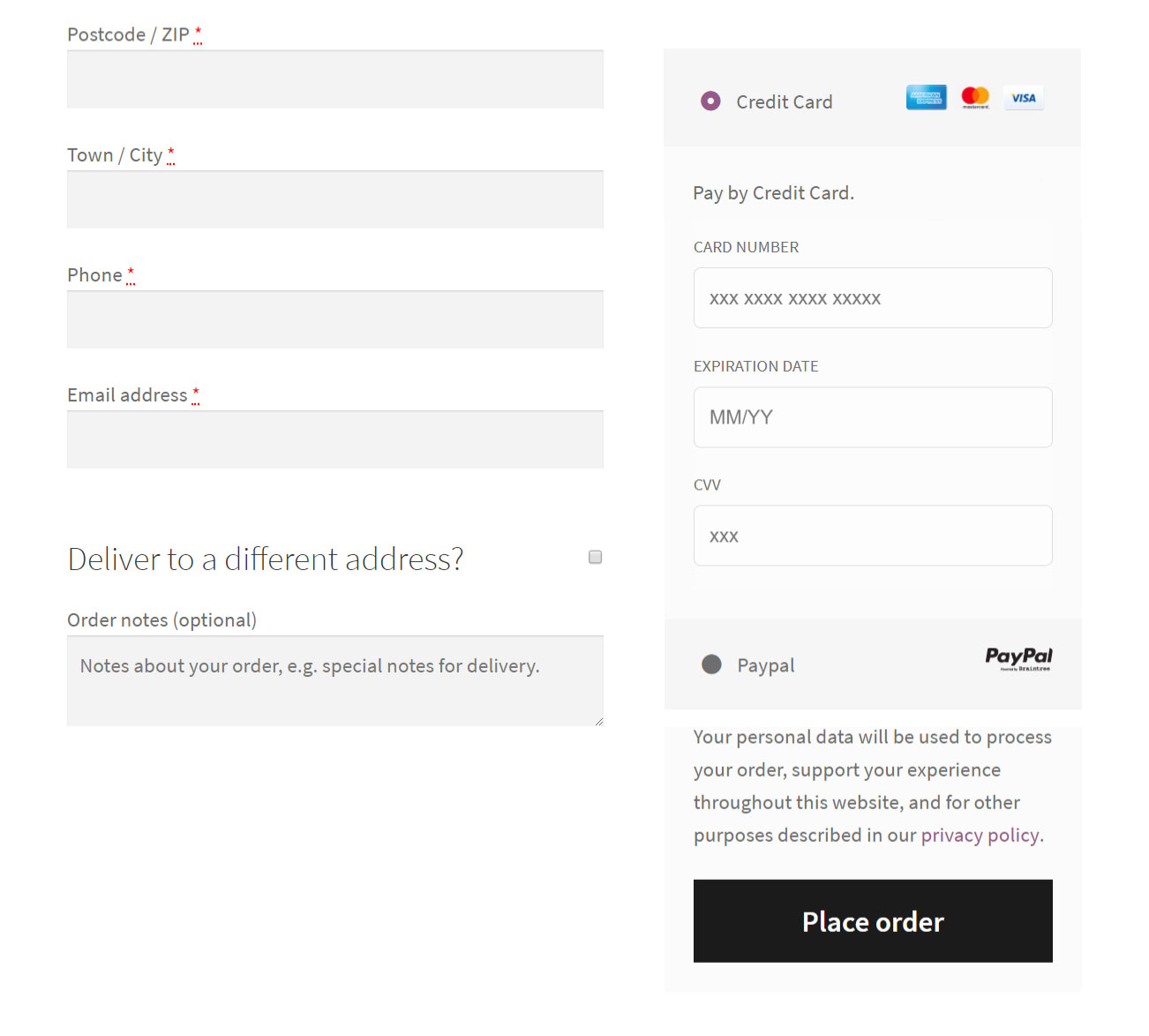Click the PayPal logo
The width and height of the screenshot is (1149, 1036).
(1018, 658)
